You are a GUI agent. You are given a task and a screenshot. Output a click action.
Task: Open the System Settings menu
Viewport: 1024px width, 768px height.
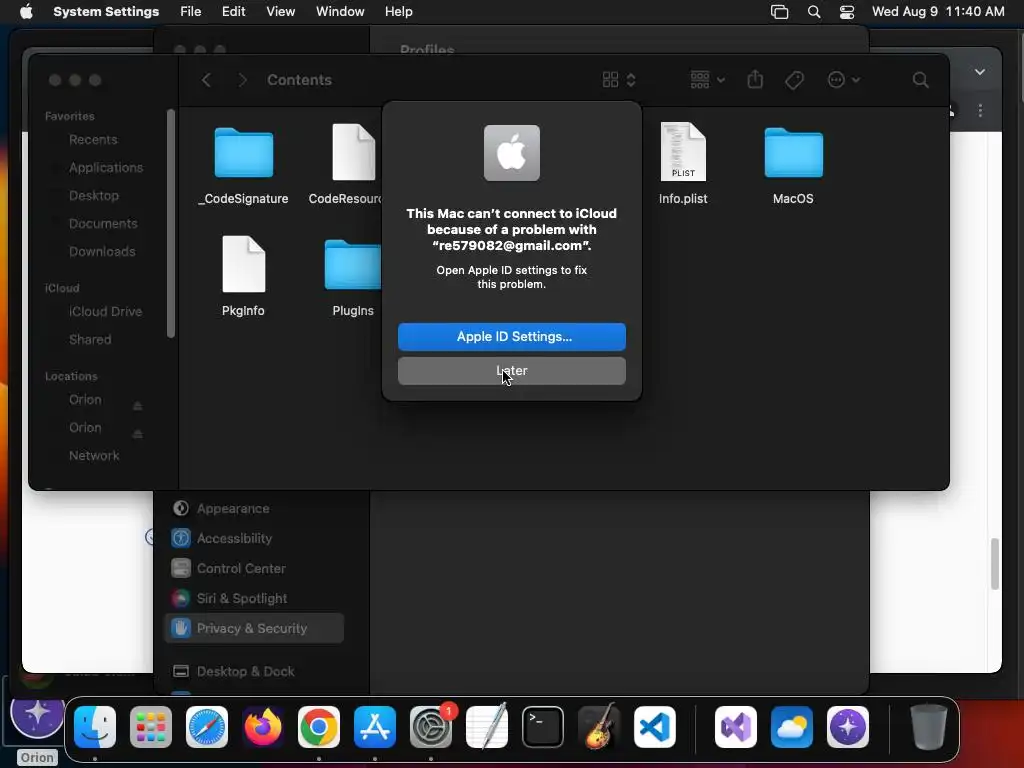coord(106,12)
